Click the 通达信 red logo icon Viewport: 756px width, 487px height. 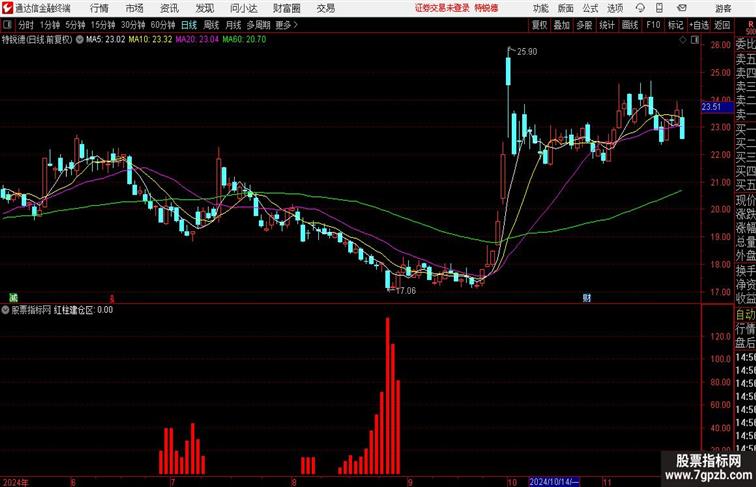(7, 8)
